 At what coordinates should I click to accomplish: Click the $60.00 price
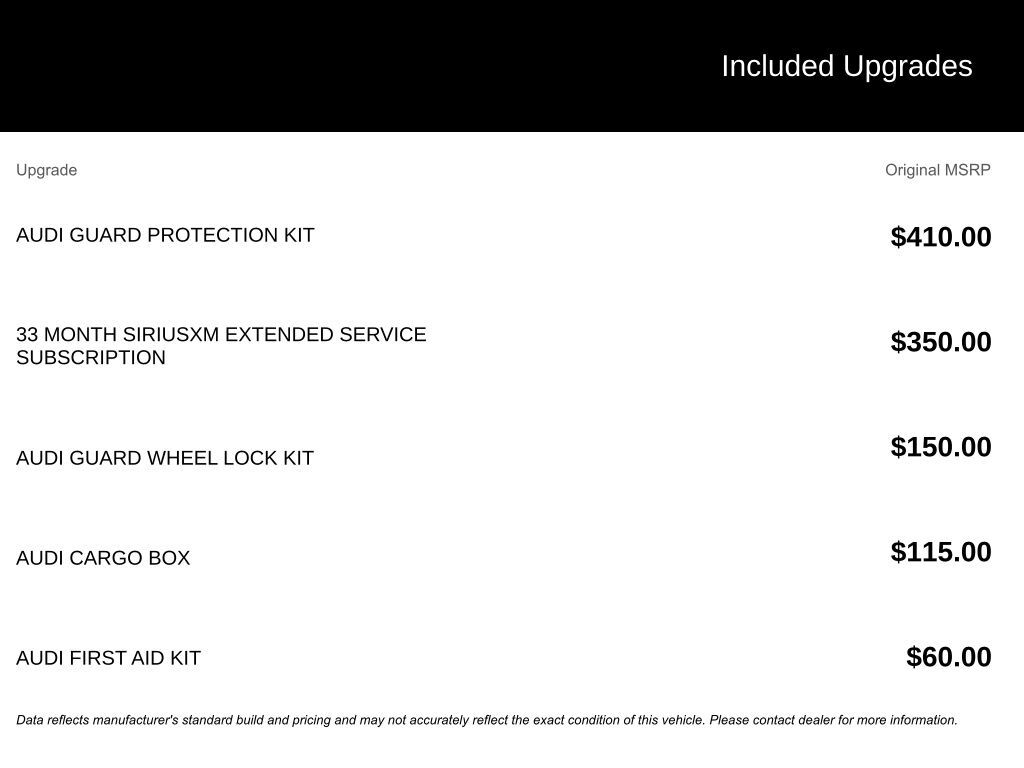pos(948,657)
